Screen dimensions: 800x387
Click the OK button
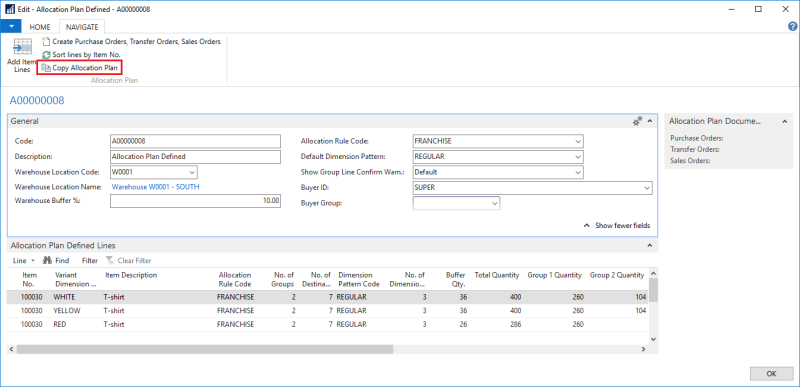pos(771,374)
